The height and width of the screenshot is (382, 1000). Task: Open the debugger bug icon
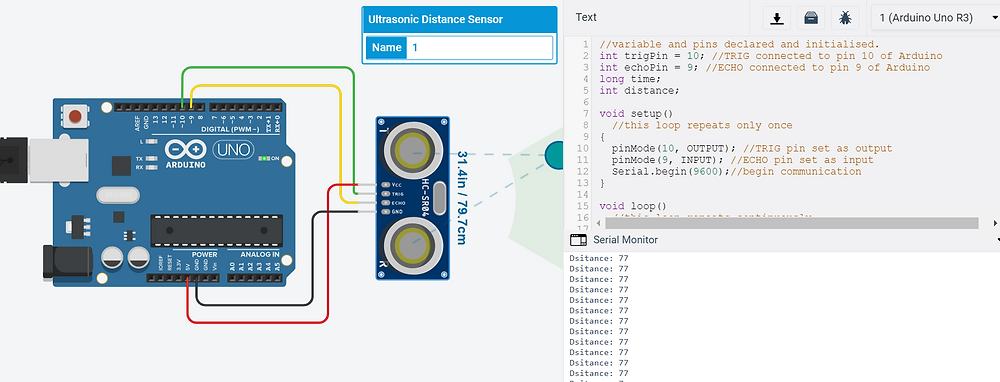[x=845, y=18]
